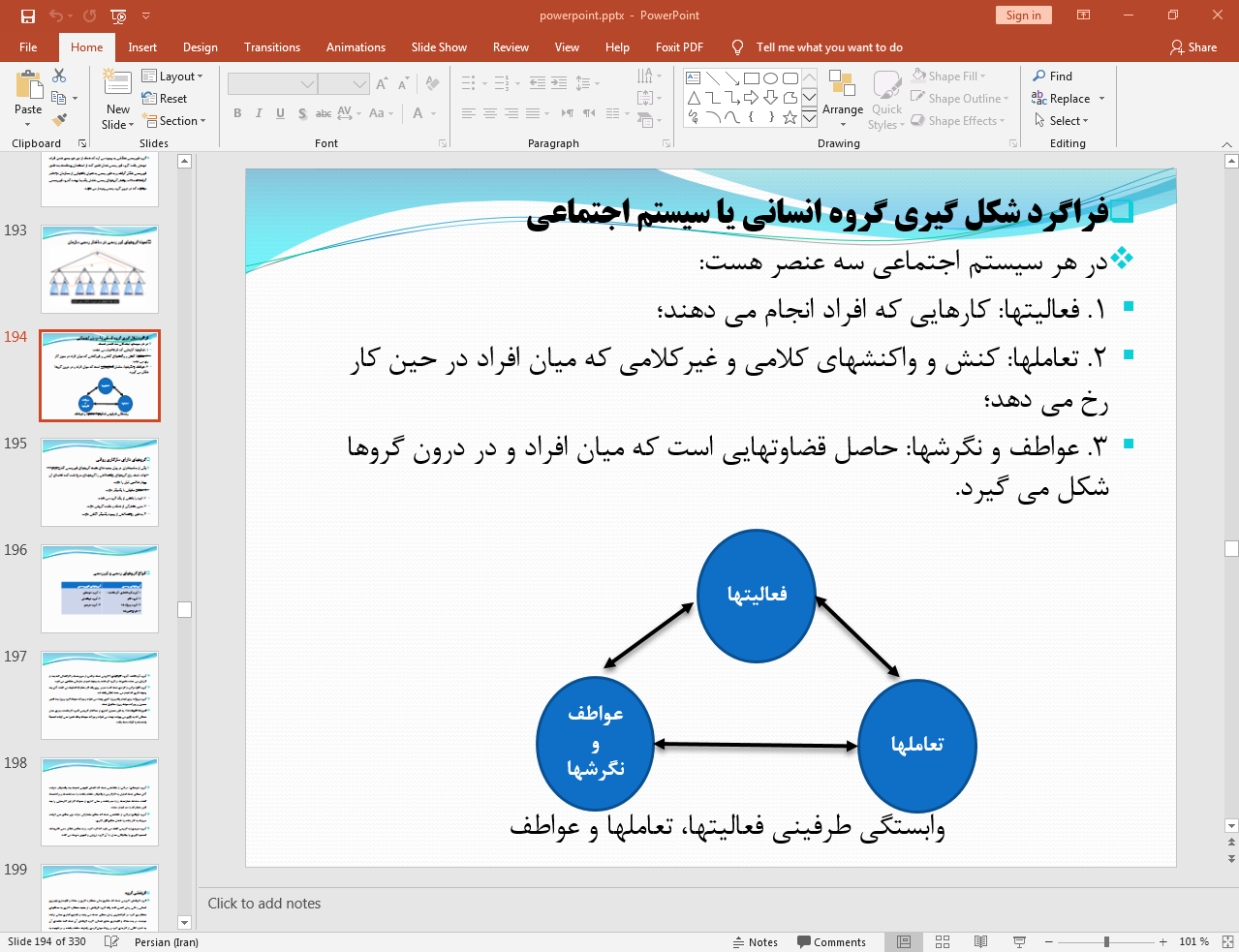1239x952 pixels.
Task: Click the spell check status icon
Action: point(111,942)
